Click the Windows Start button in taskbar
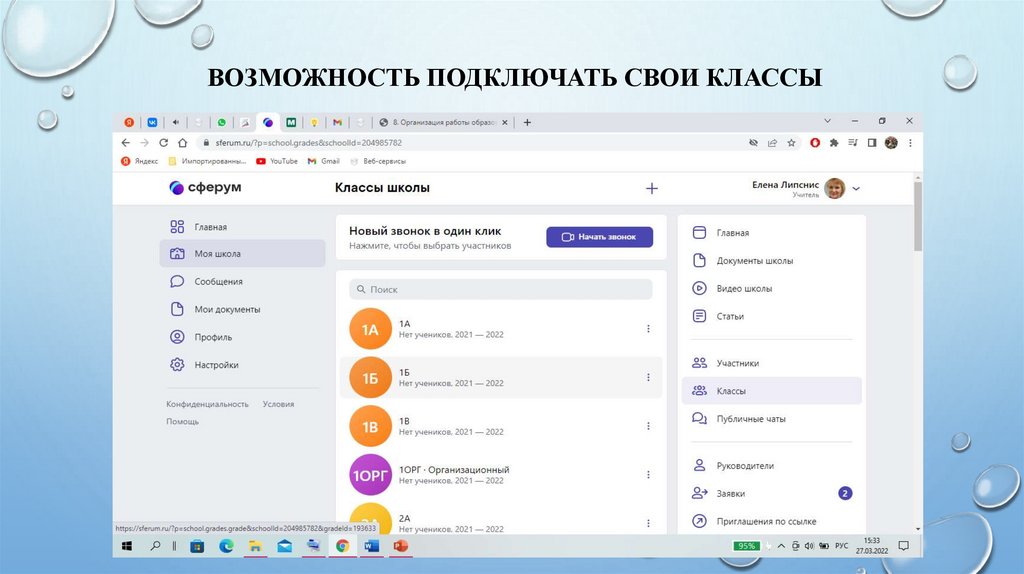This screenshot has width=1024, height=574. 127,546
